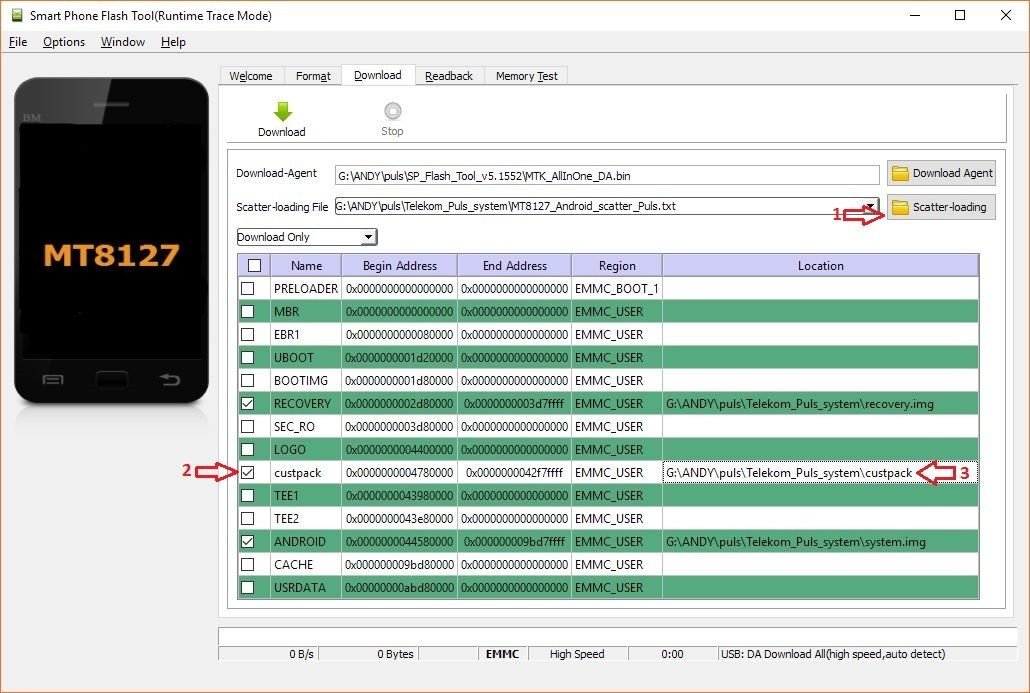Click the green Download arrow icon
Screen dimensions: 1030x693
pyautogui.click(x=282, y=111)
